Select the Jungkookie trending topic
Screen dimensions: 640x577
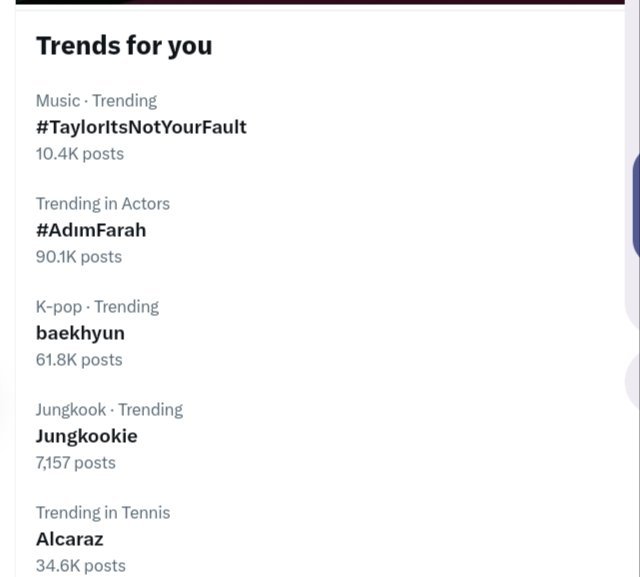[86, 436]
